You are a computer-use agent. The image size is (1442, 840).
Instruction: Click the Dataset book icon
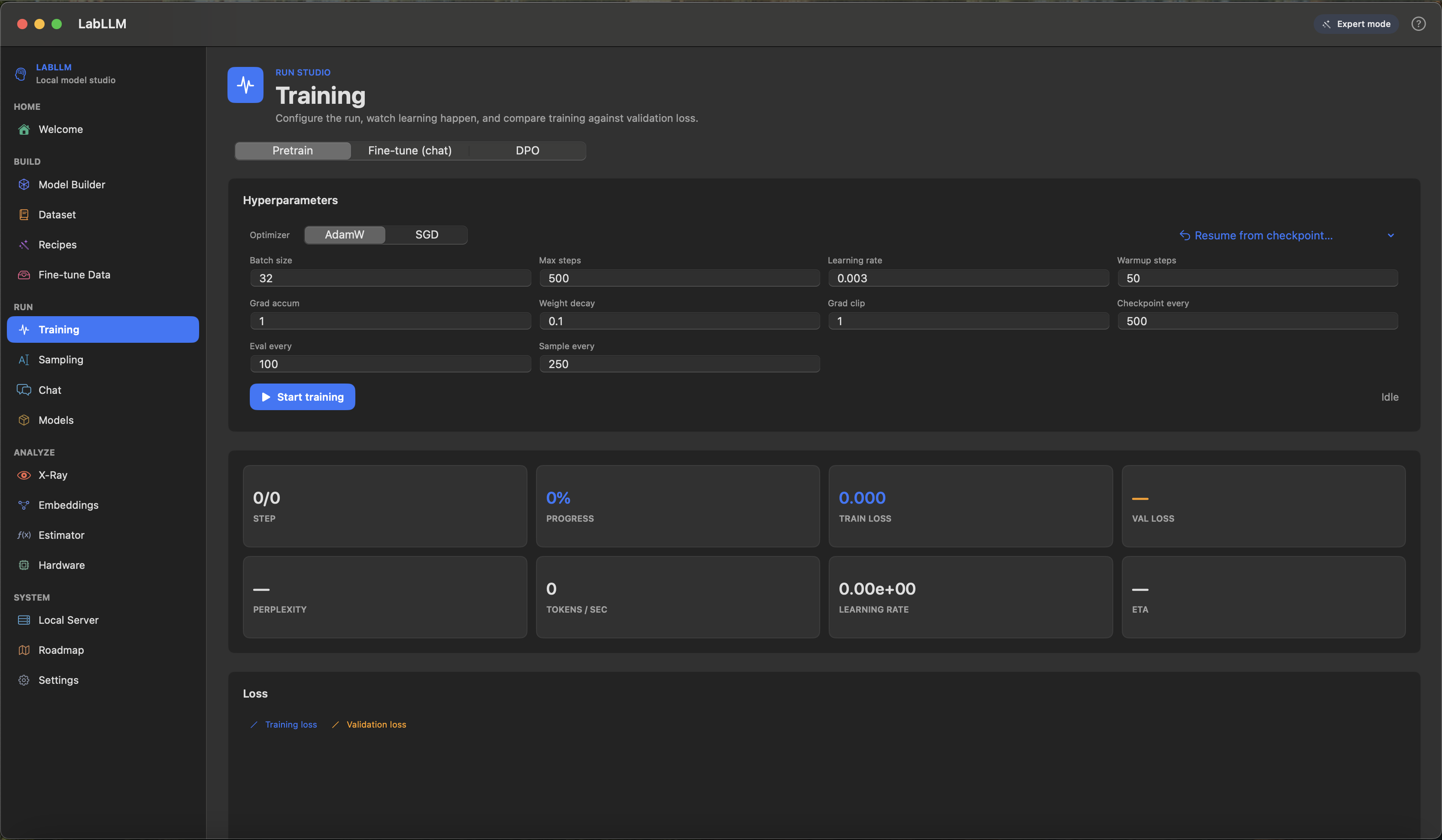pyautogui.click(x=24, y=215)
